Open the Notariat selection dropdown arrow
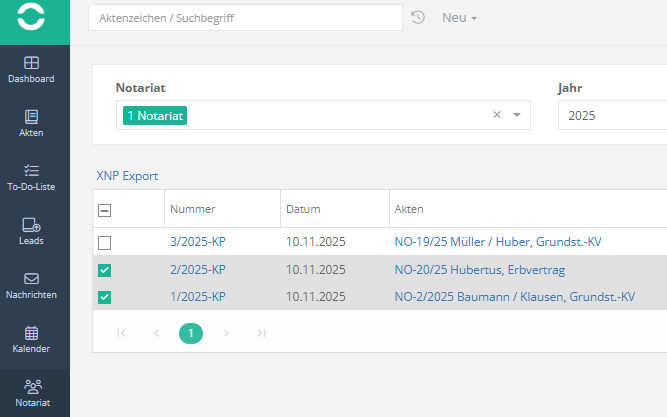667x417 pixels. [517, 115]
